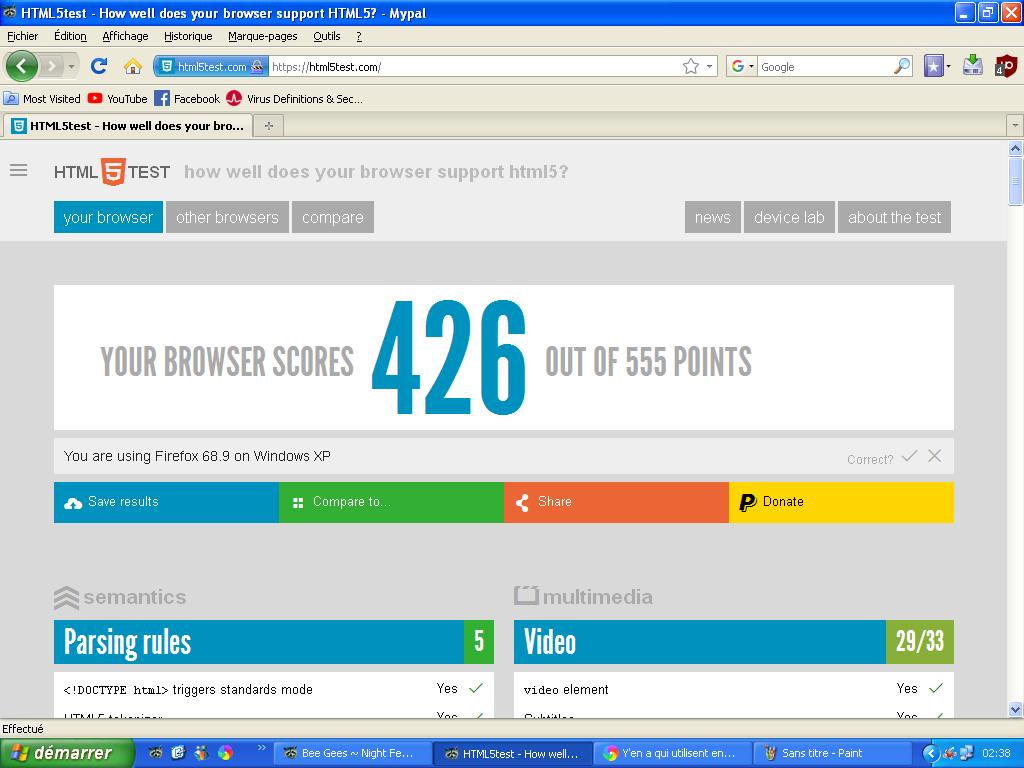Expand hidden system tray icons arrow
Image resolution: width=1024 pixels, height=768 pixels.
[930, 754]
